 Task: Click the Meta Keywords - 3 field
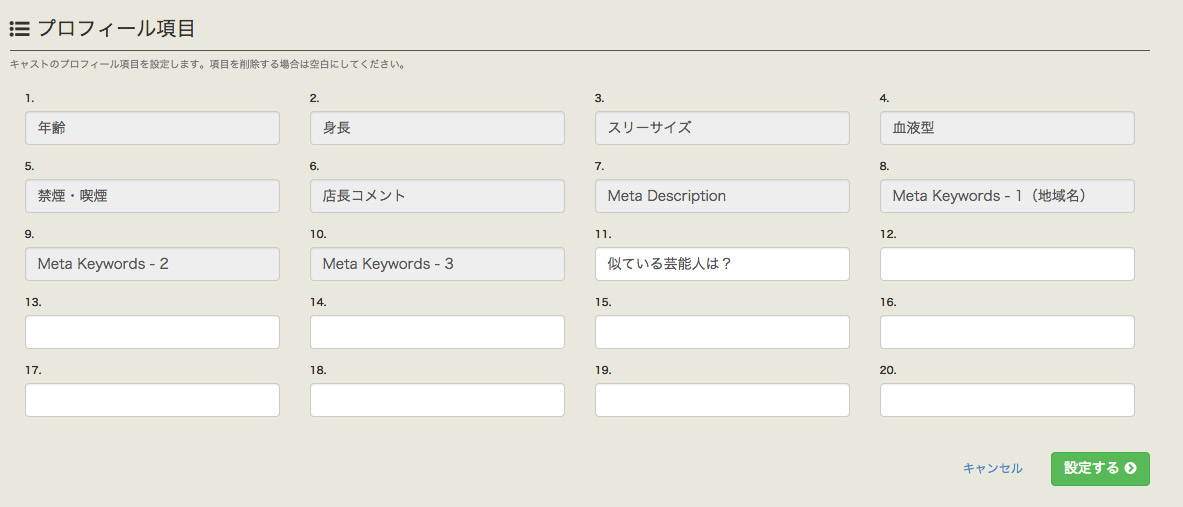tap(438, 264)
